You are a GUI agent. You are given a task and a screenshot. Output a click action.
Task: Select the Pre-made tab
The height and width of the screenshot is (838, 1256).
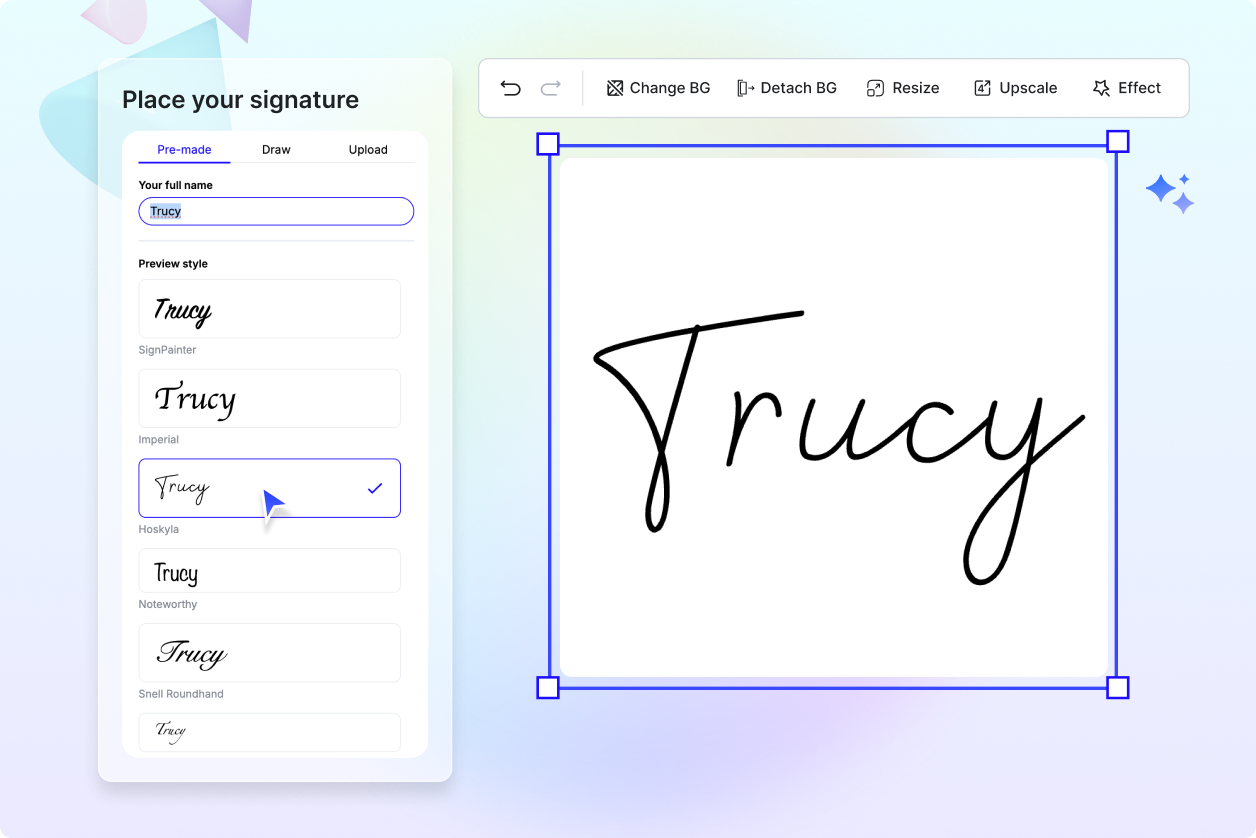click(184, 149)
